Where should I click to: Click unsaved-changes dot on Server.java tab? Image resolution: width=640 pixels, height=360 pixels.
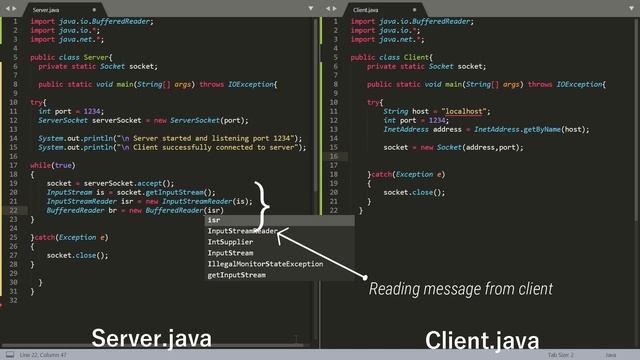[94, 10]
